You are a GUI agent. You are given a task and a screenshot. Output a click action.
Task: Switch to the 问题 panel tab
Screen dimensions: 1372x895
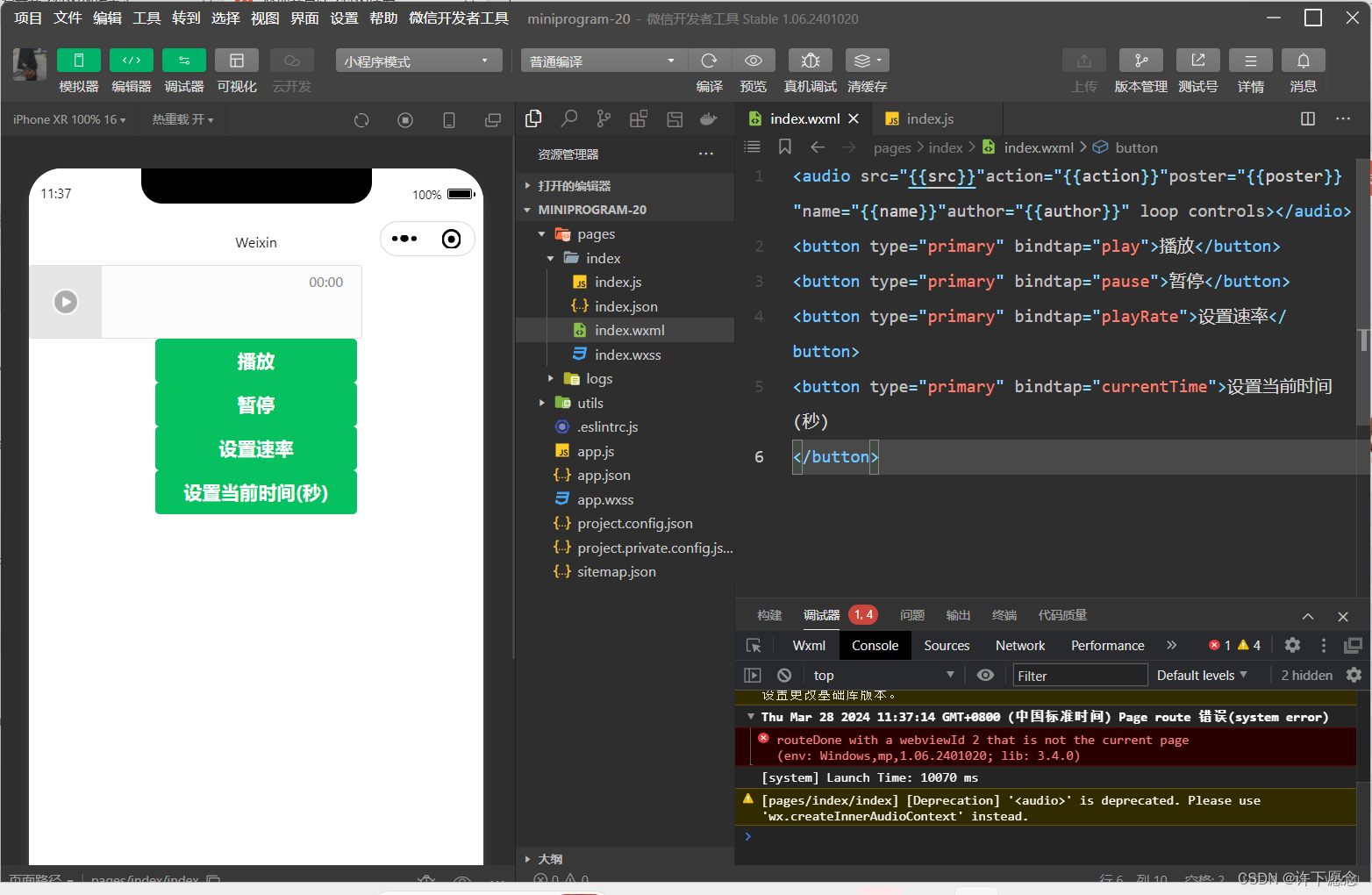point(912,615)
